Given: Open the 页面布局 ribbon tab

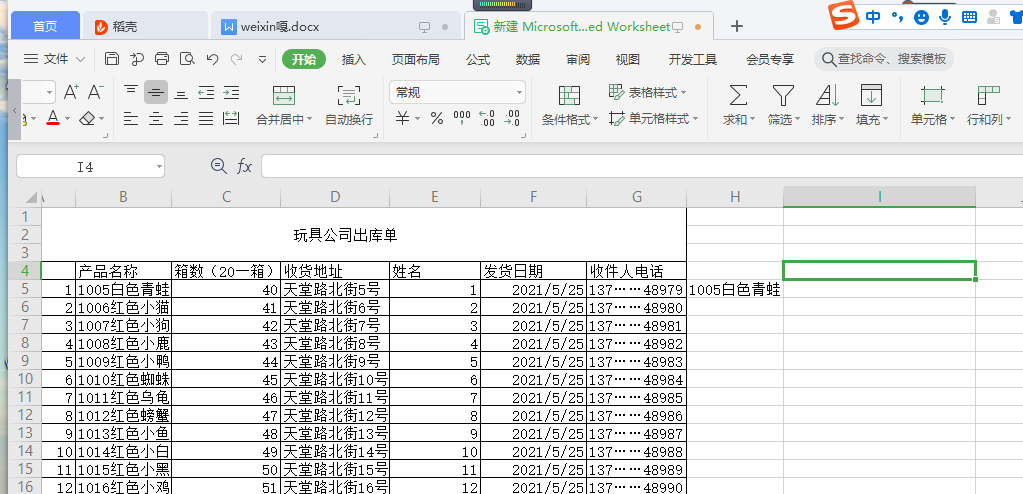Looking at the screenshot, I should [416, 59].
